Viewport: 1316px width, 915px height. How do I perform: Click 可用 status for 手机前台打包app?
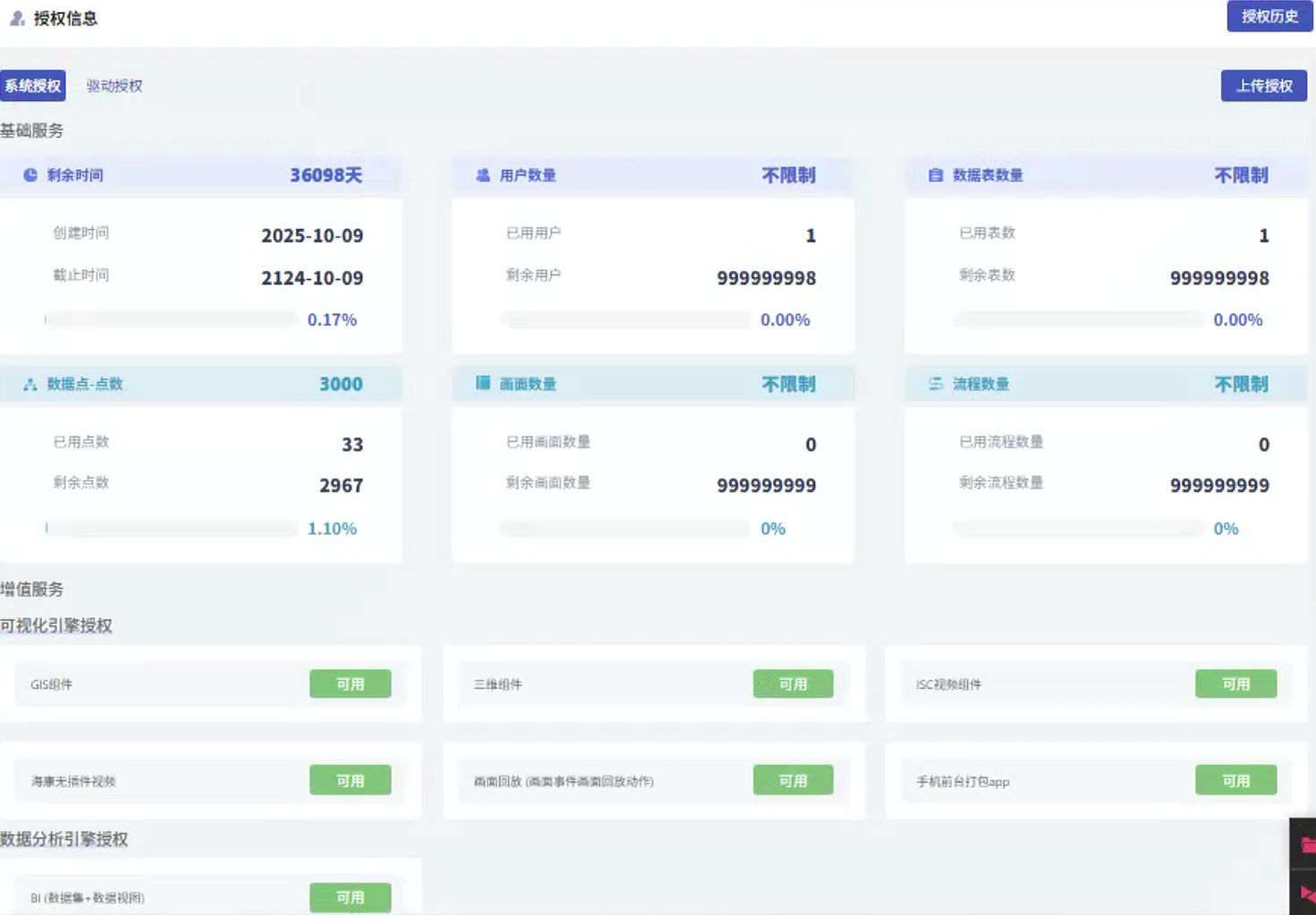[x=1235, y=781]
